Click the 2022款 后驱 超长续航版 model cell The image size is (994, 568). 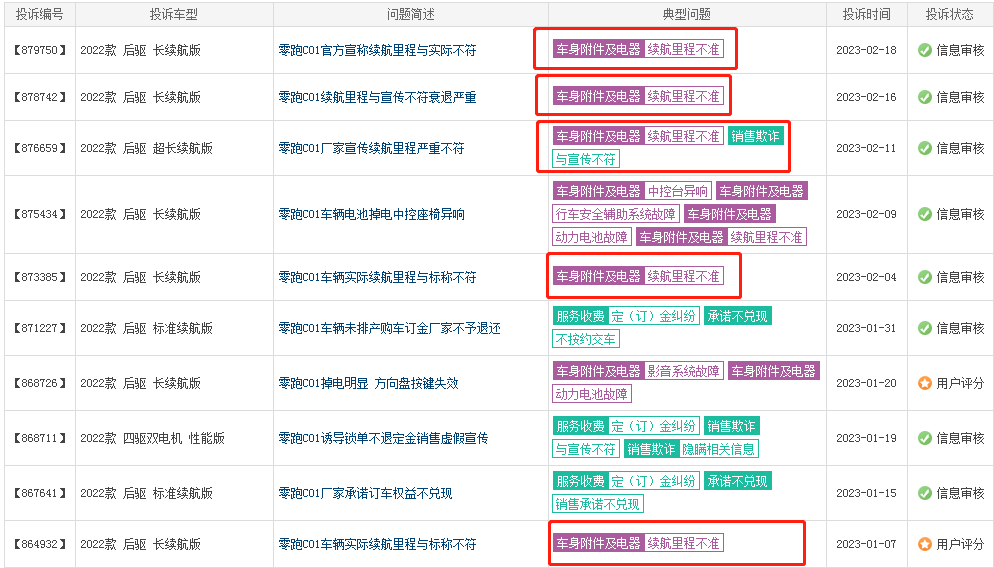click(x=146, y=148)
